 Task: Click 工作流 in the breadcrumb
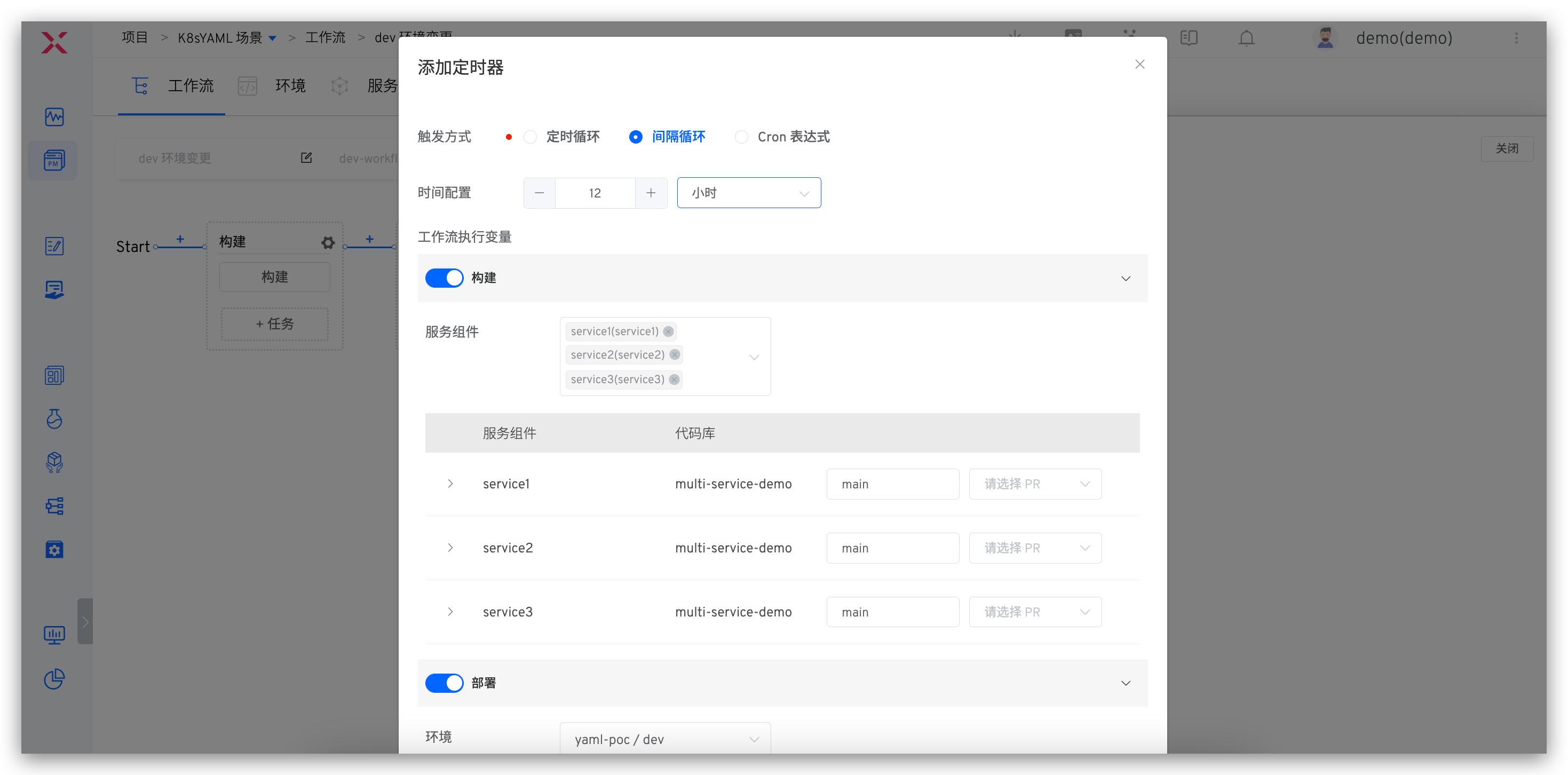(325, 38)
